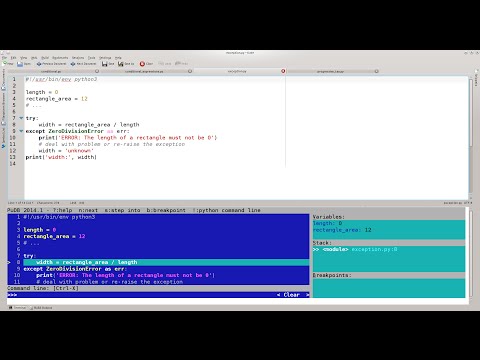Click the final print('width:', width) line

(x=61, y=157)
